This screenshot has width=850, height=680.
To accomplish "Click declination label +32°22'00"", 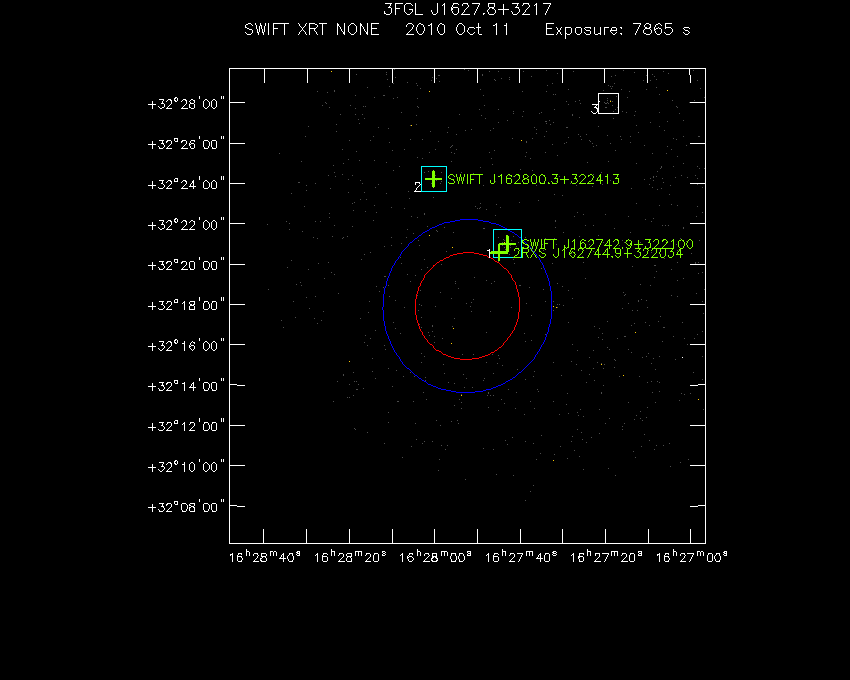I will pyautogui.click(x=186, y=225).
